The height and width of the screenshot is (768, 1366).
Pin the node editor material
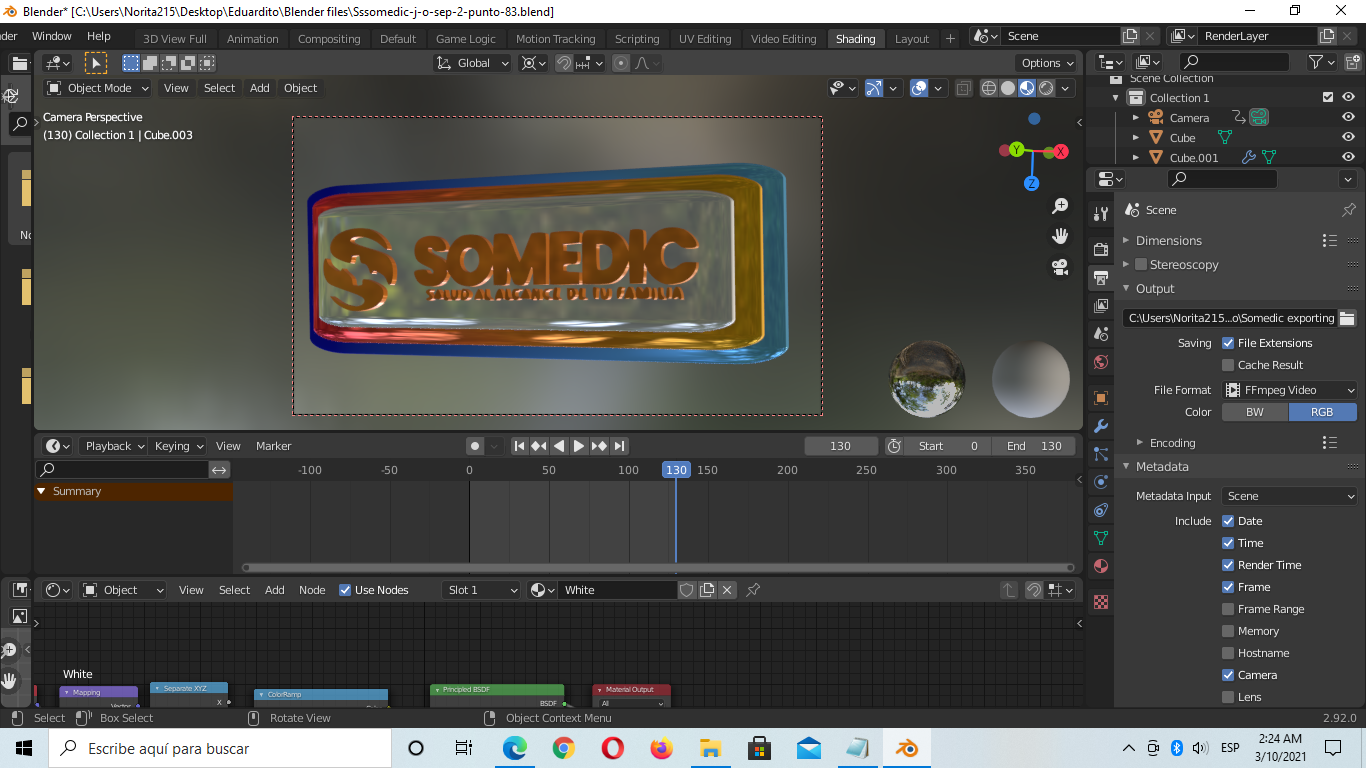coord(753,590)
